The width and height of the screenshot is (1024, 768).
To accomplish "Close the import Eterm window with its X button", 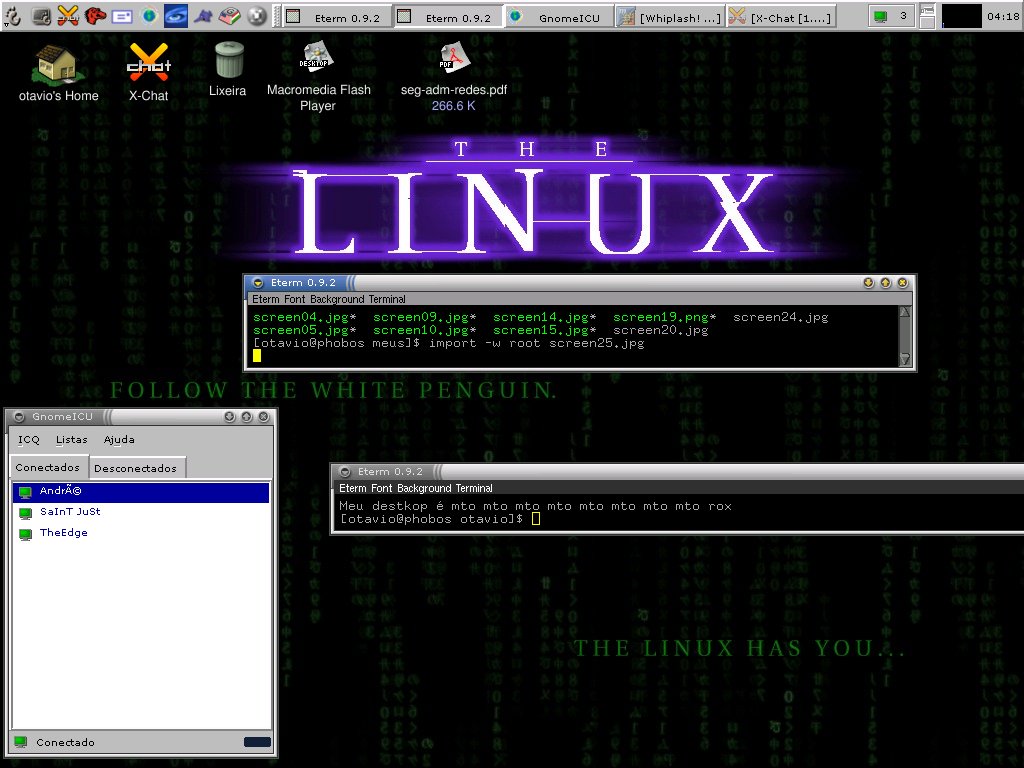I will pos(902,283).
